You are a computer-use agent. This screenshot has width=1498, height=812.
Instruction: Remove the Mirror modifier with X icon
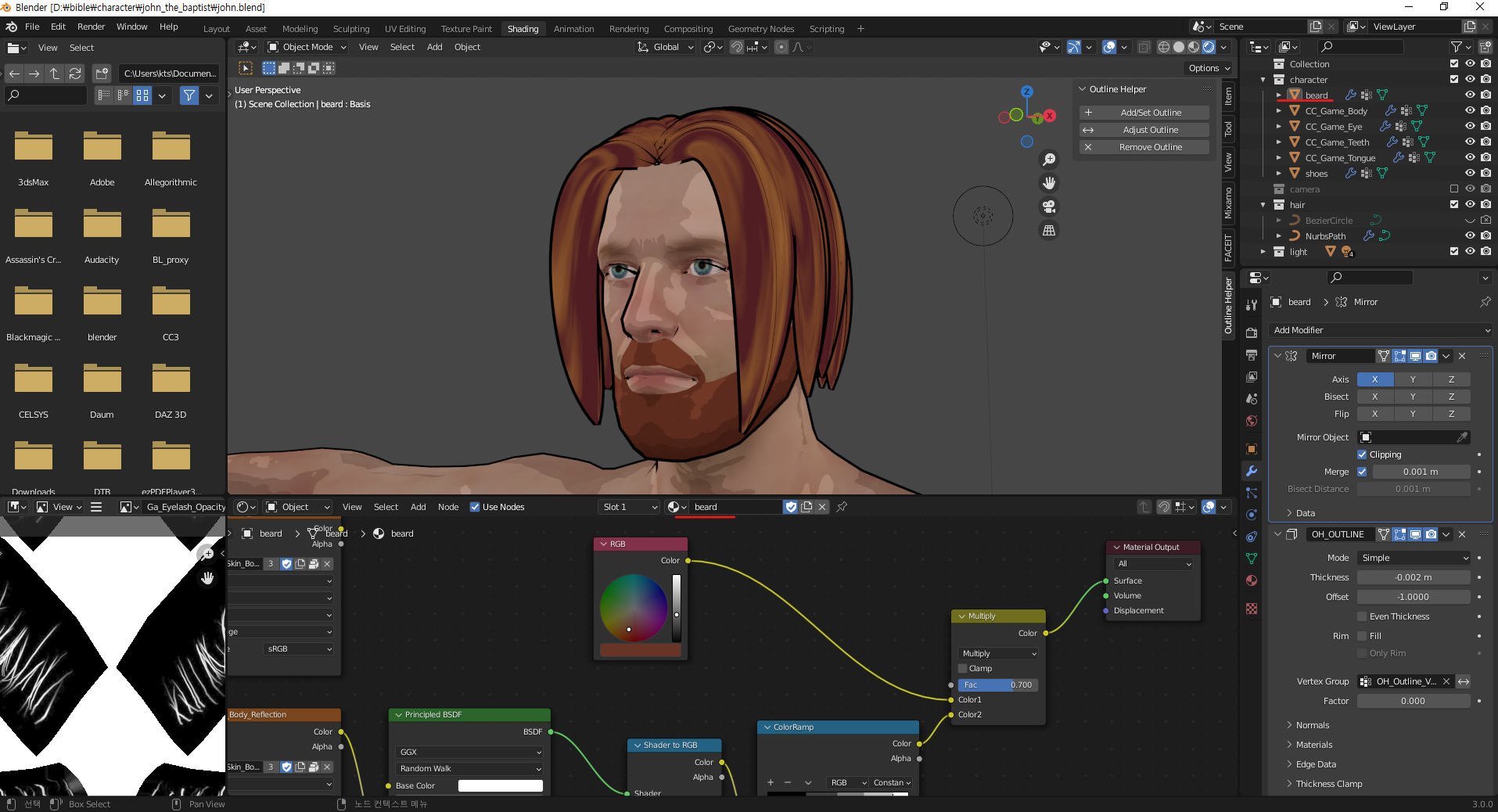tap(1462, 356)
